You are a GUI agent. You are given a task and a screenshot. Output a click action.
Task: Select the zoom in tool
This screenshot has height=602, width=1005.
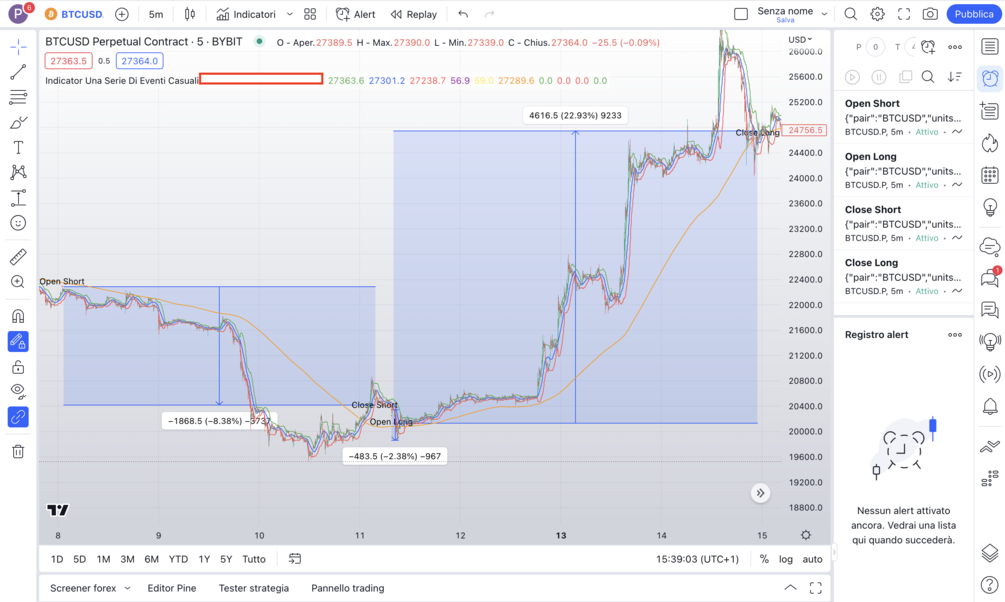[x=18, y=282]
